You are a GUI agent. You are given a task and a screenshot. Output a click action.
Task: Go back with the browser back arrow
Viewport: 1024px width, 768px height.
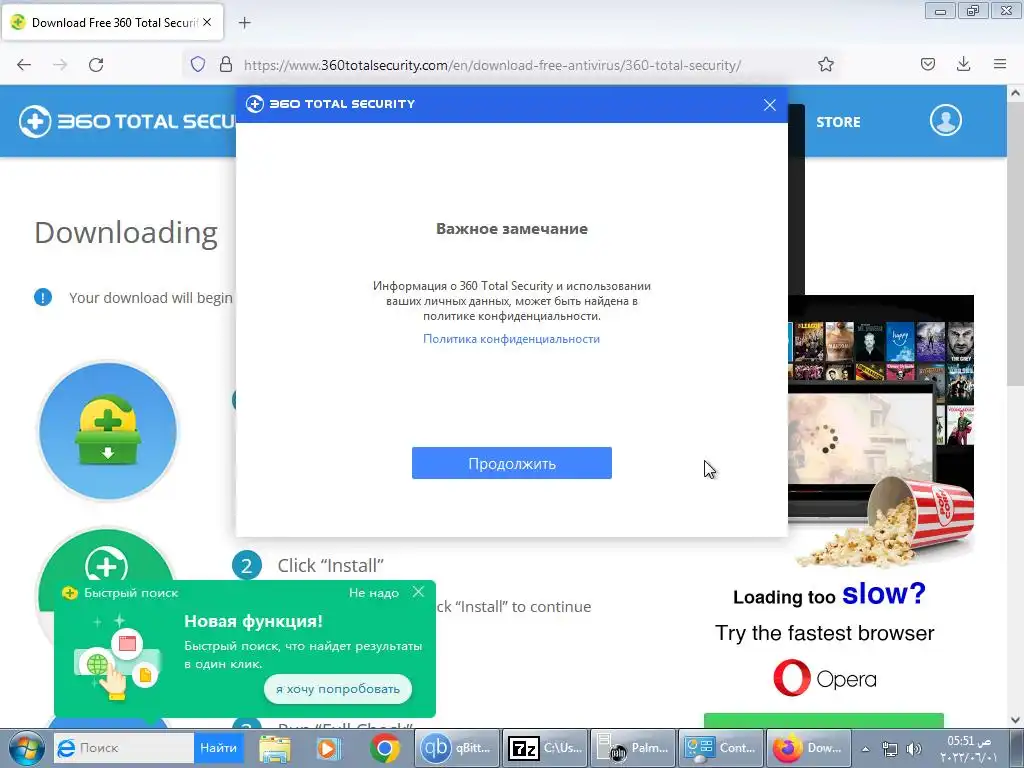coord(24,65)
